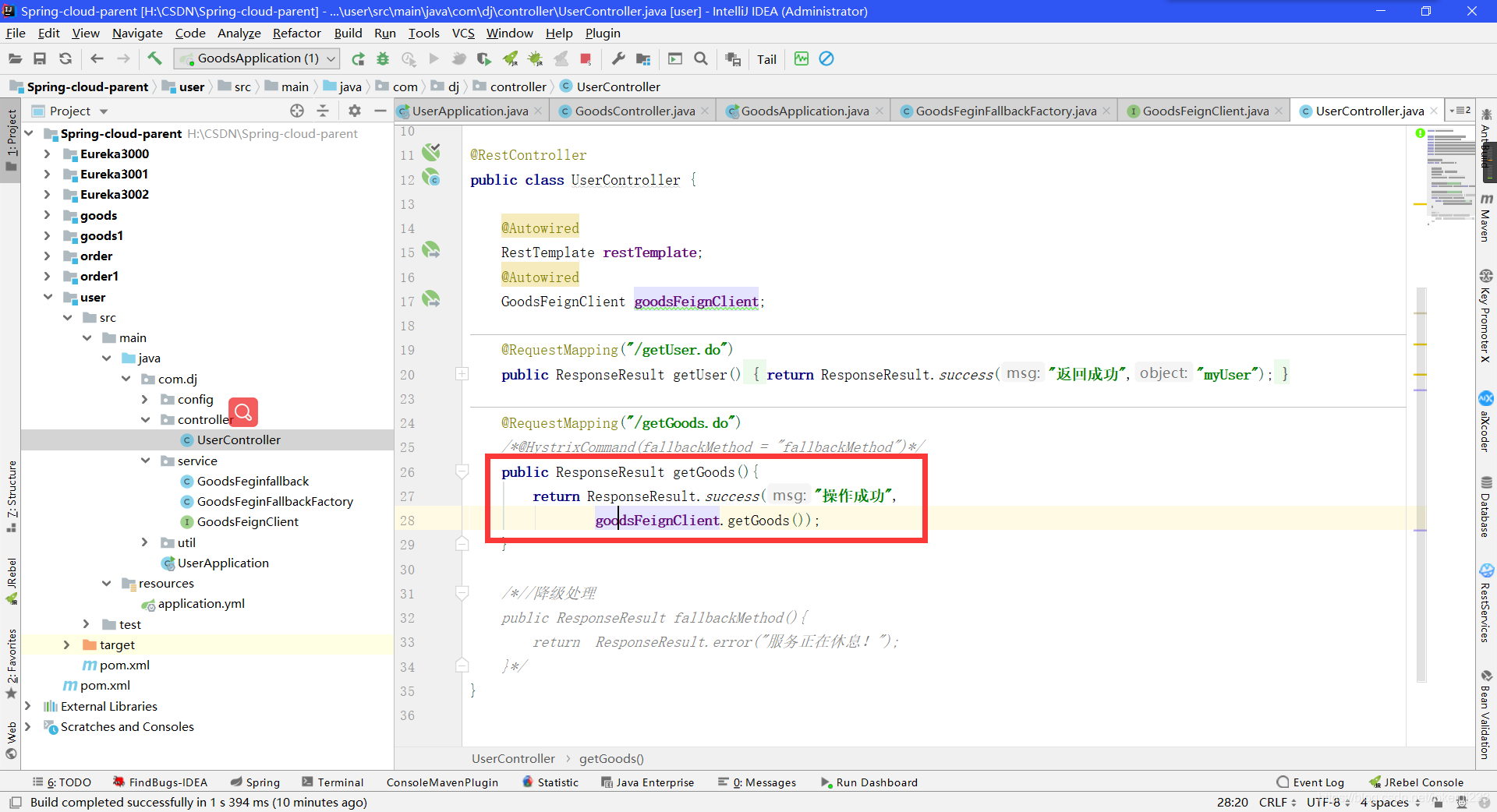Image resolution: width=1497 pixels, height=812 pixels.
Task: Collapse the user module
Action: [48, 297]
